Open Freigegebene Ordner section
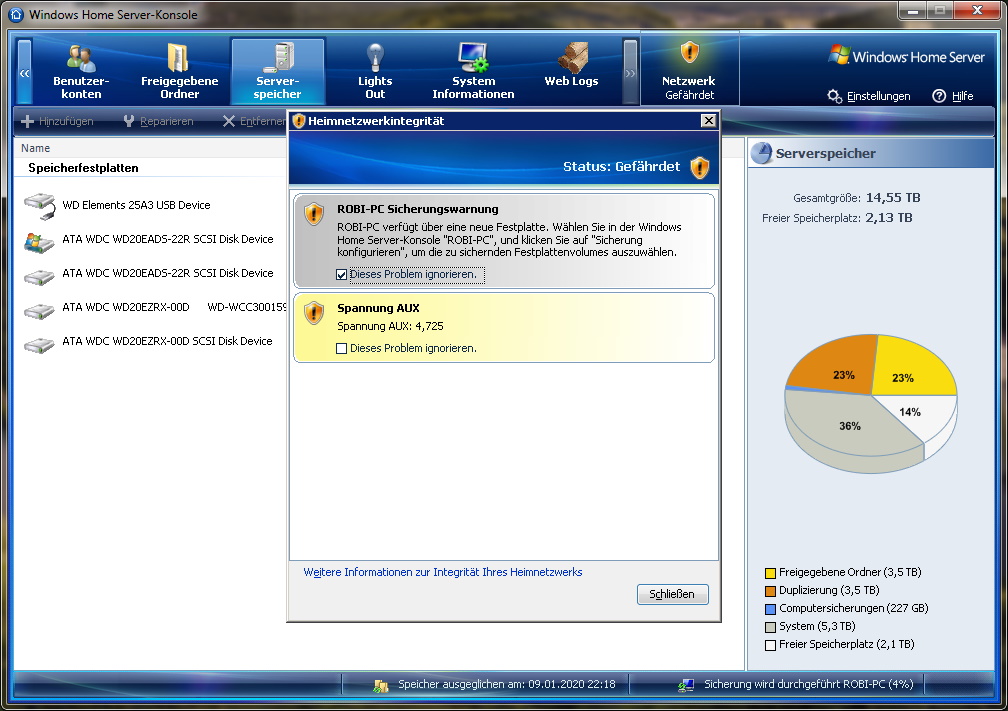 (179, 71)
